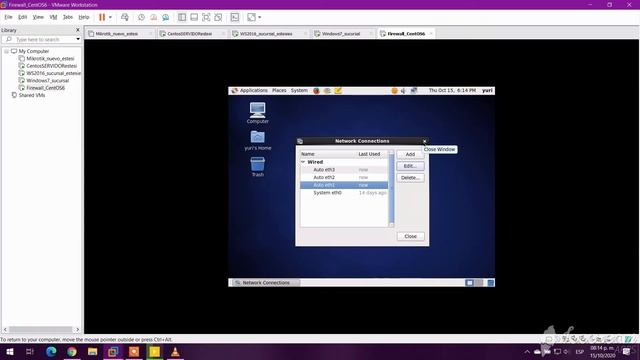Select the Auto eth2 connection

pos(344,178)
